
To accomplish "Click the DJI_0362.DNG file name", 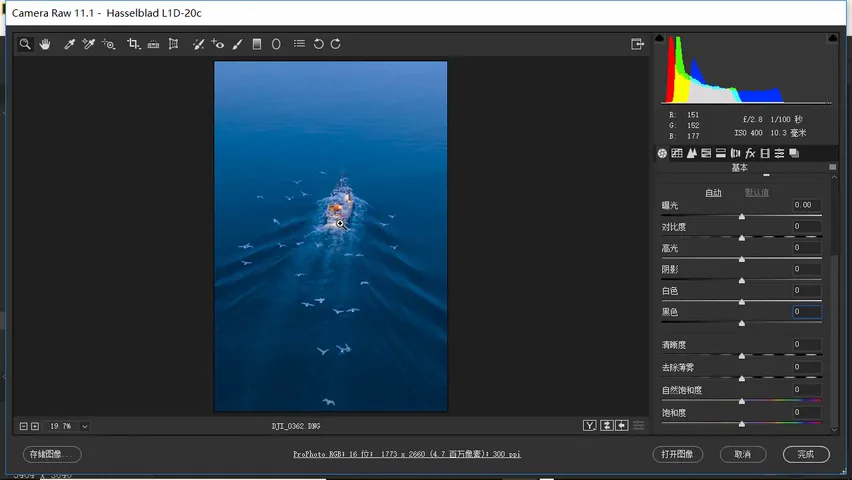I will click(296, 426).
